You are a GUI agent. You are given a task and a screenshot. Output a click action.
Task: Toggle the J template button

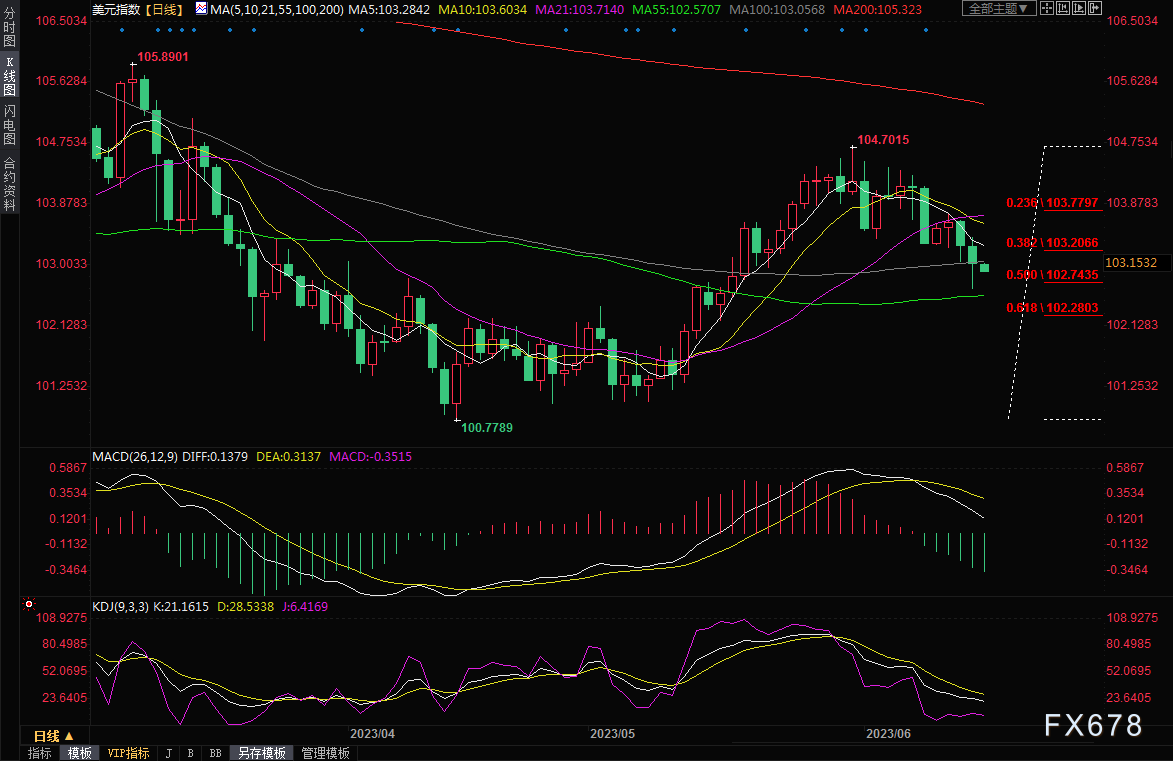[168, 753]
